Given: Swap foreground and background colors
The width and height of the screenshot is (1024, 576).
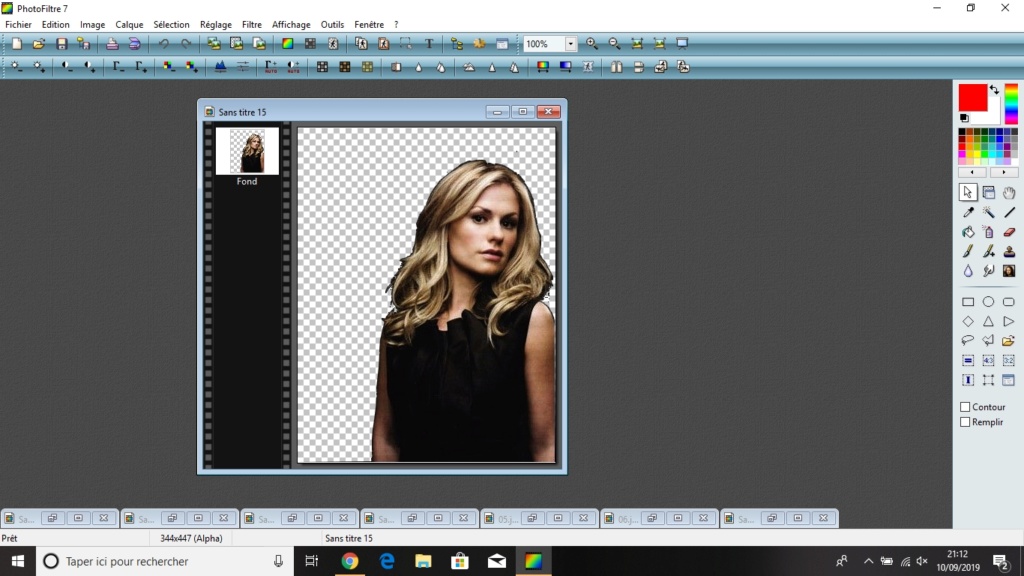Looking at the screenshot, I should pyautogui.click(x=994, y=89).
